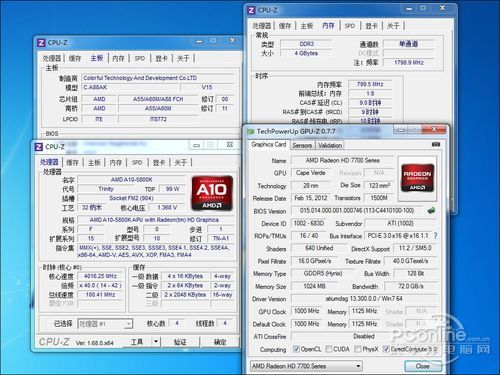Close the GPU-Z window with red X

tap(434, 129)
